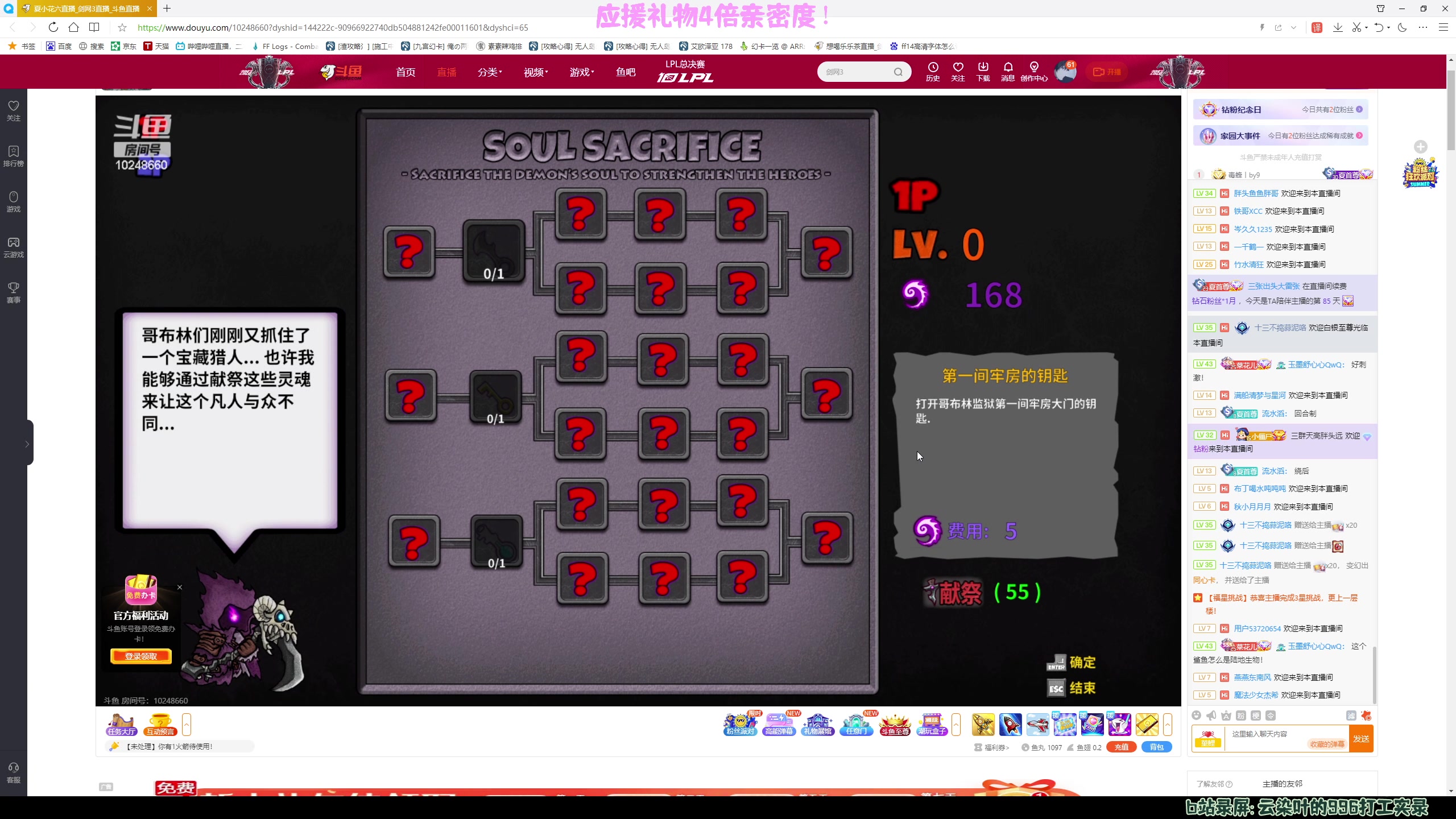Open 粉丝派对 activity icon
This screenshot has height=819, width=1456.
(x=741, y=723)
